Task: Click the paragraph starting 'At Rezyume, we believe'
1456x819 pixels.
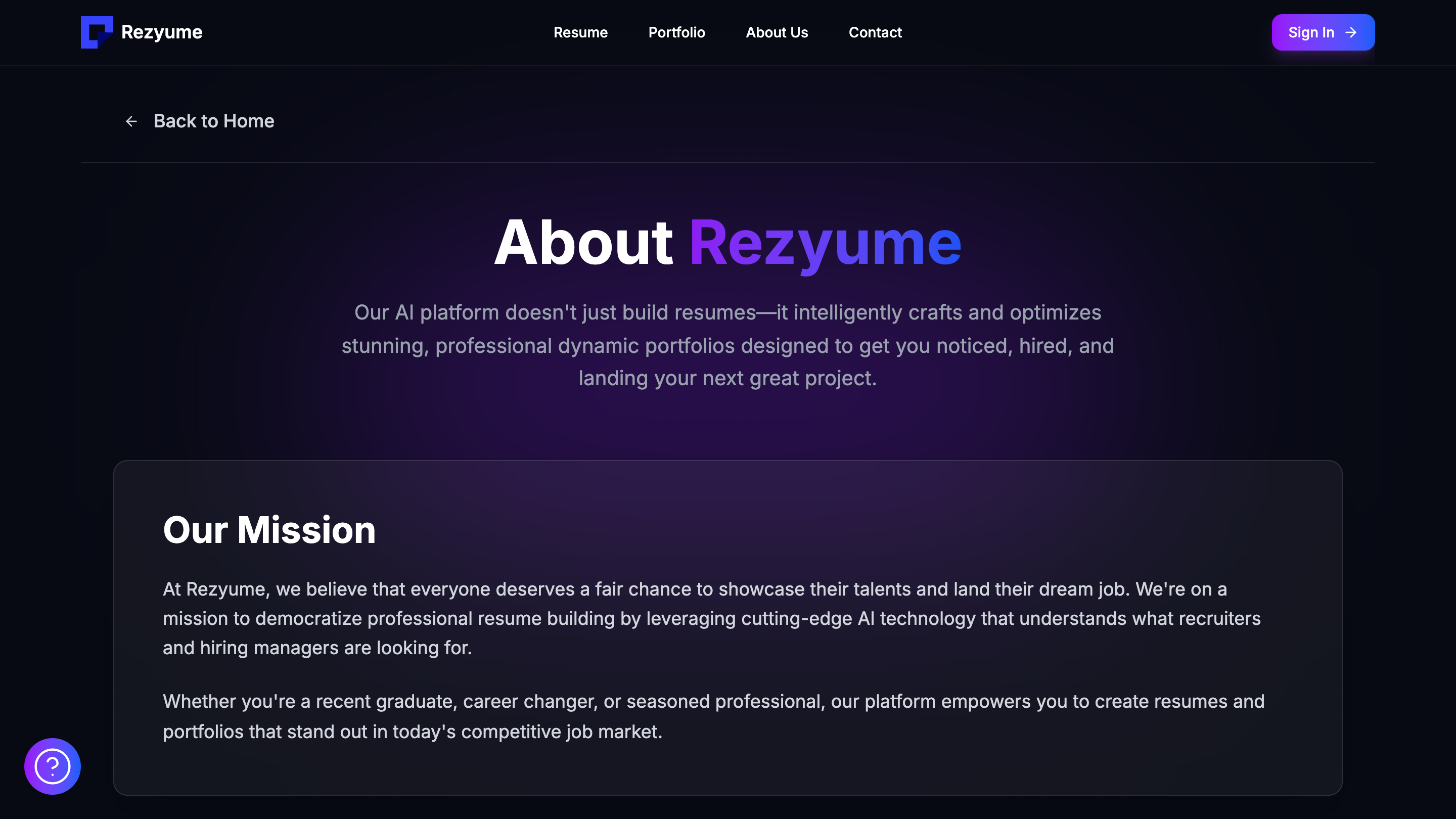Action: [x=713, y=618]
